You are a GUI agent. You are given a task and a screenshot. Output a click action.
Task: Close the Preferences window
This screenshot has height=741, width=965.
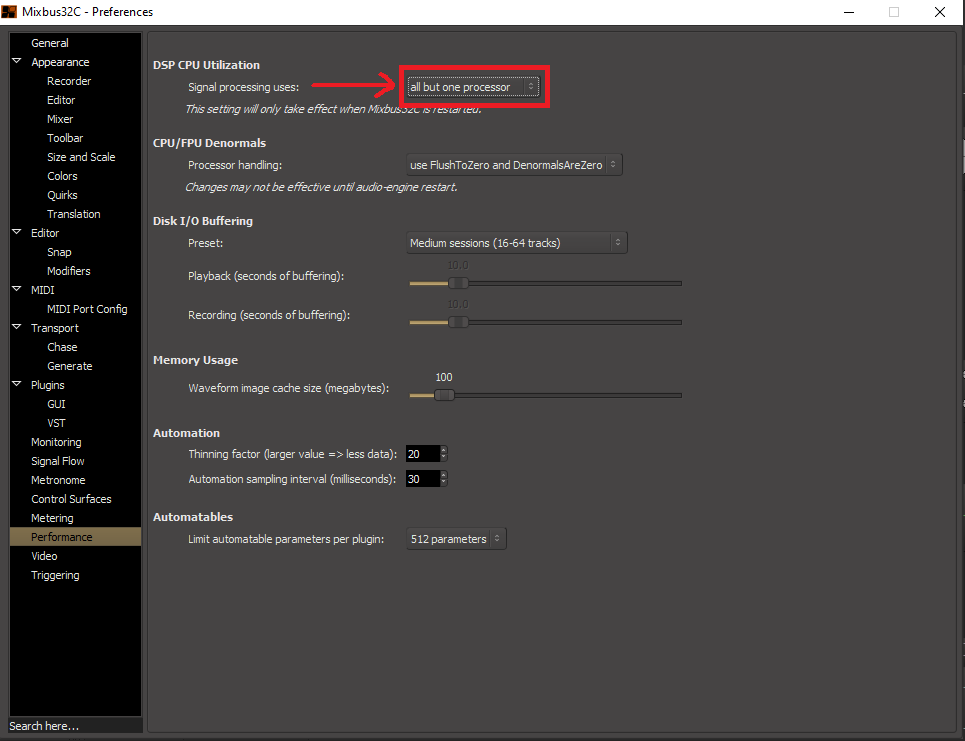[940, 12]
